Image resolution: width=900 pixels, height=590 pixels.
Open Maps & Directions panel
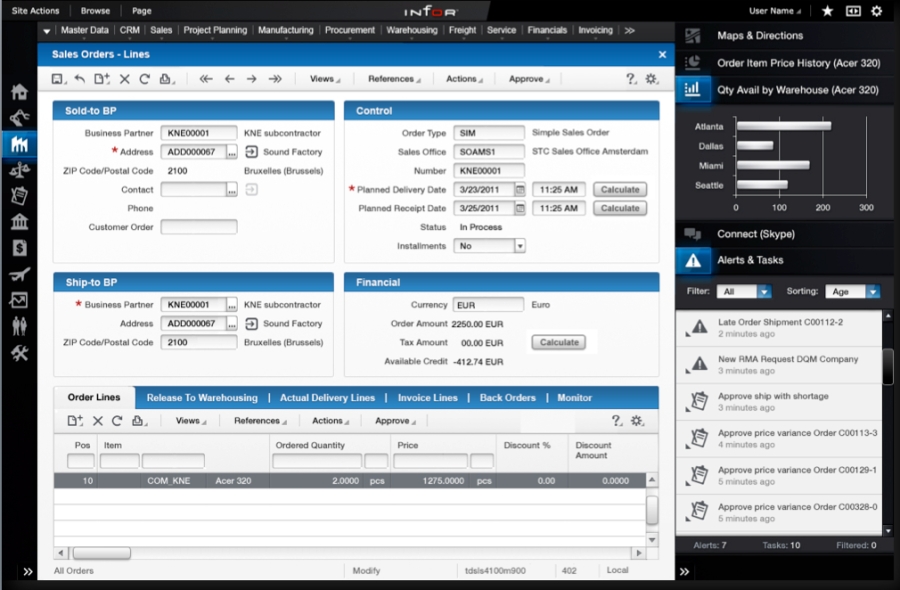(x=786, y=36)
